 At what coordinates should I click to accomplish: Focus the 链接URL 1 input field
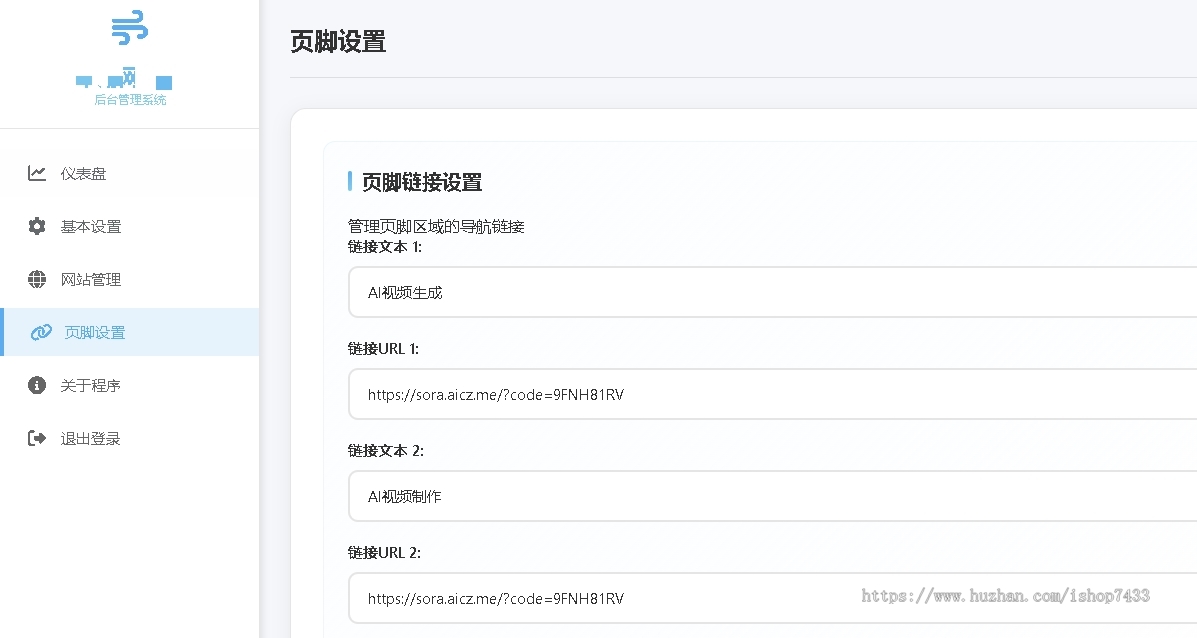[x=773, y=395]
